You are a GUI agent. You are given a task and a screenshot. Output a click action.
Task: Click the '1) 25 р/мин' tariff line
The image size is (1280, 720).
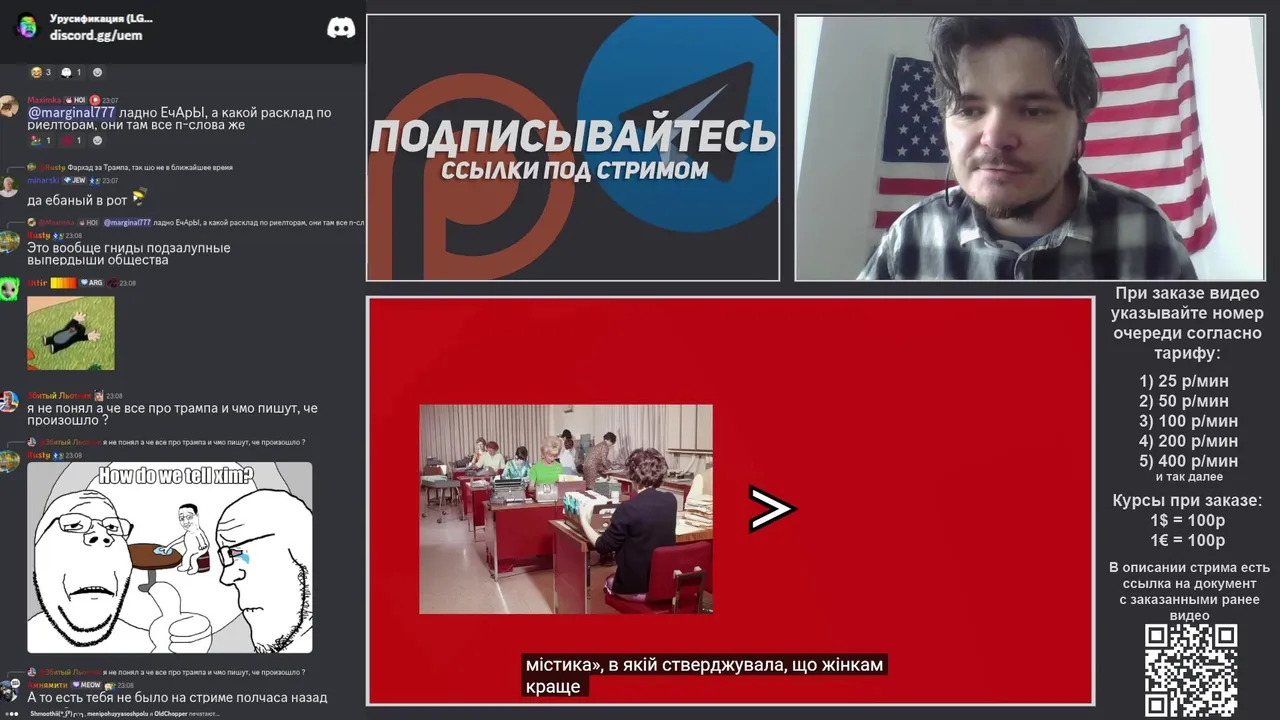pos(1184,381)
